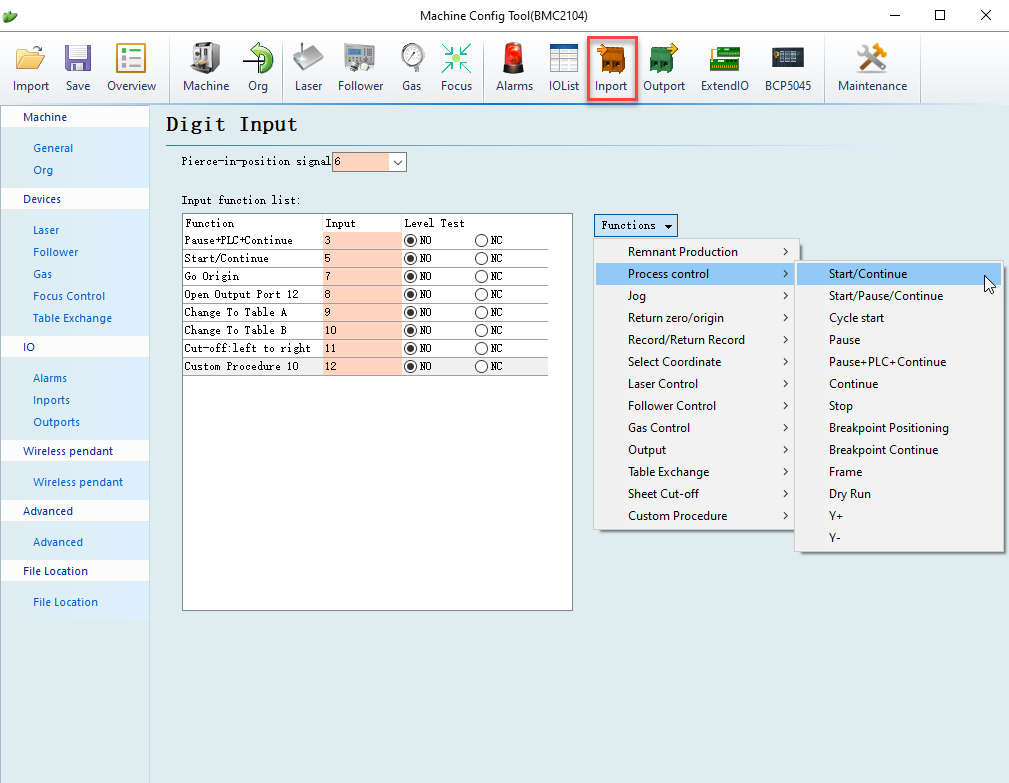Click the Input cell for Go Origin

[x=362, y=277]
